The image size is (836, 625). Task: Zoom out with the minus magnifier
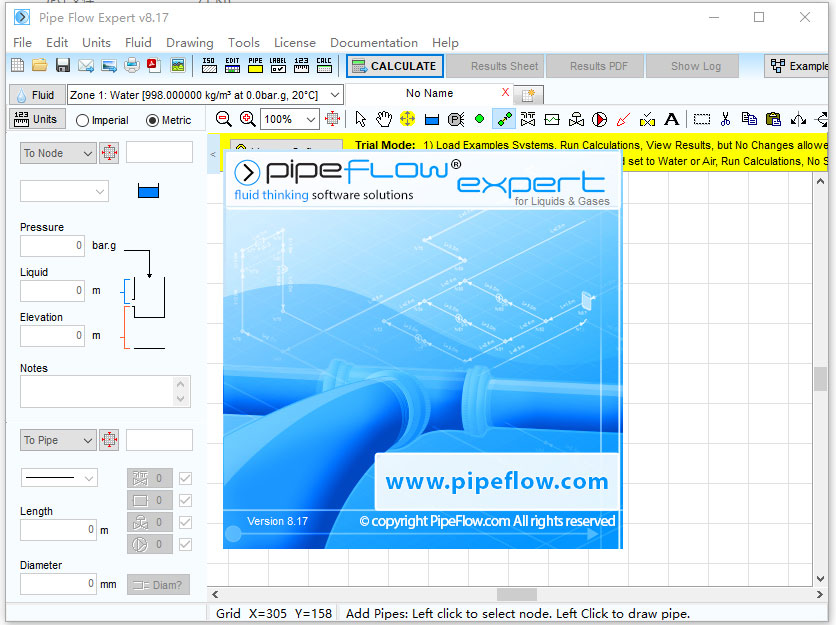pos(223,119)
